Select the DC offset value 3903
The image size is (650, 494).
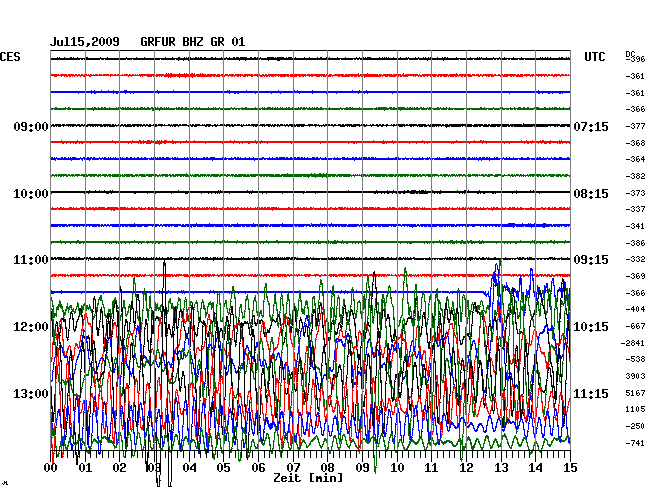[x=636, y=376]
